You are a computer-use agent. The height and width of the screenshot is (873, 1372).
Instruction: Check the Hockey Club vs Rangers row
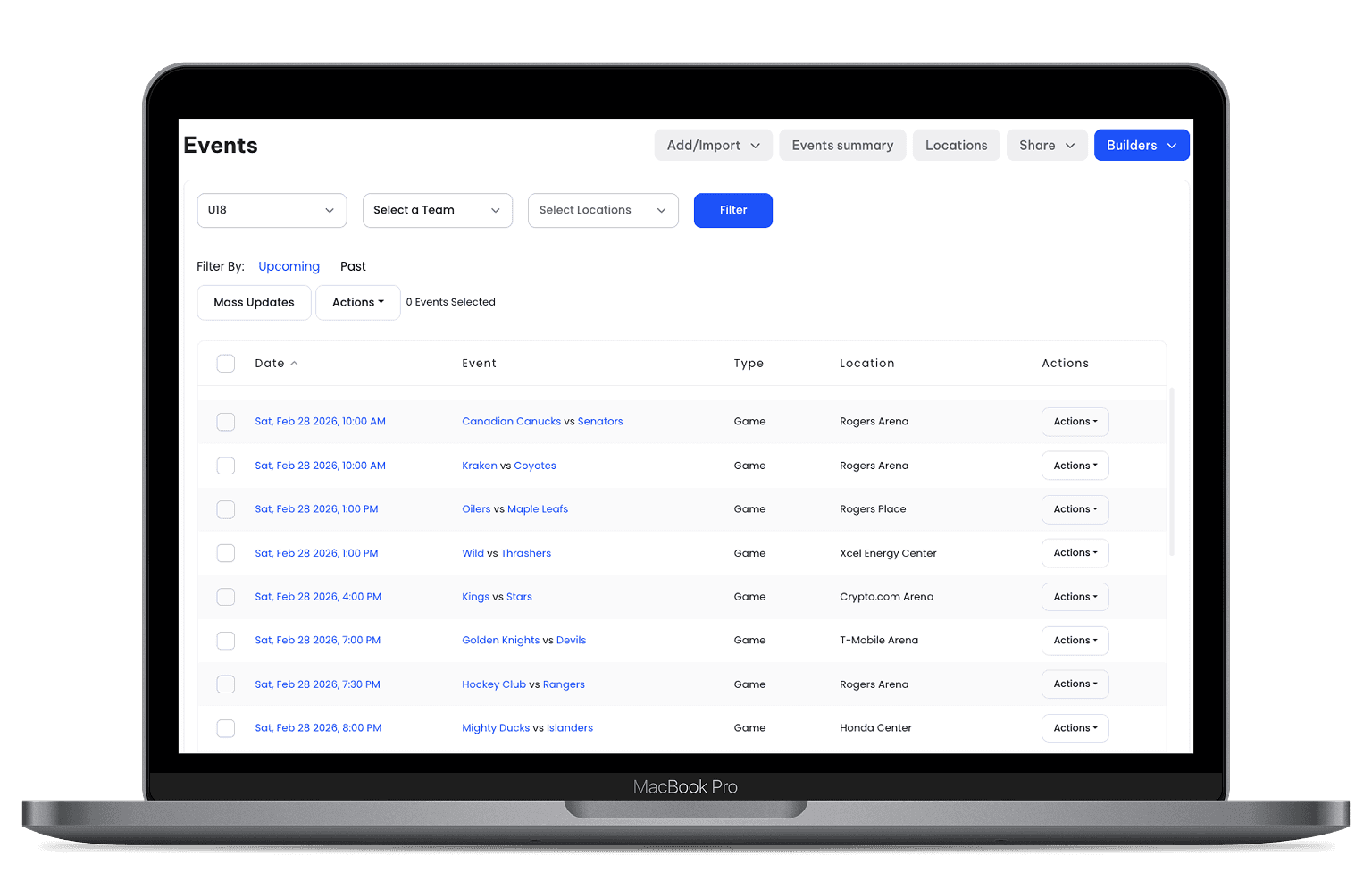(226, 684)
